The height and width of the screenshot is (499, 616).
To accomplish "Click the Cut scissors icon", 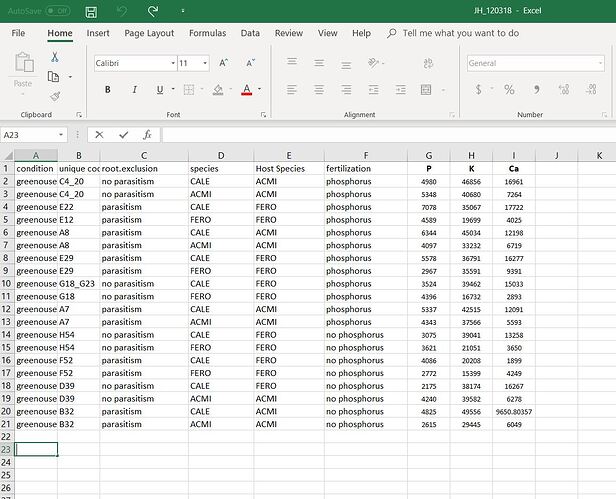I will (55, 57).
